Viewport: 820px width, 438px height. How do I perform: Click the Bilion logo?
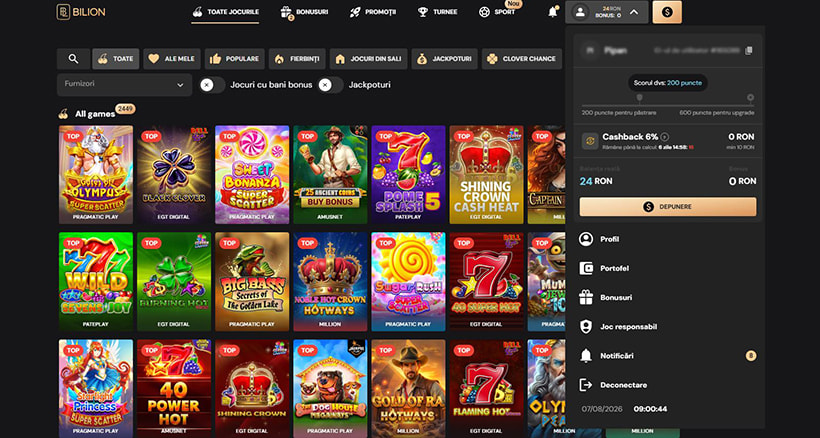tap(81, 11)
